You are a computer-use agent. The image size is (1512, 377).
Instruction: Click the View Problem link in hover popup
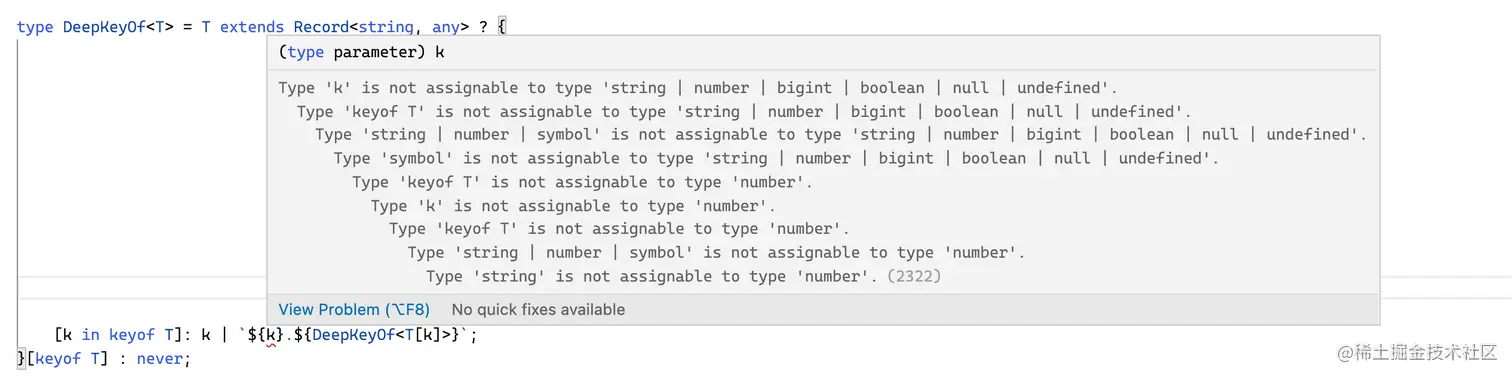(354, 309)
